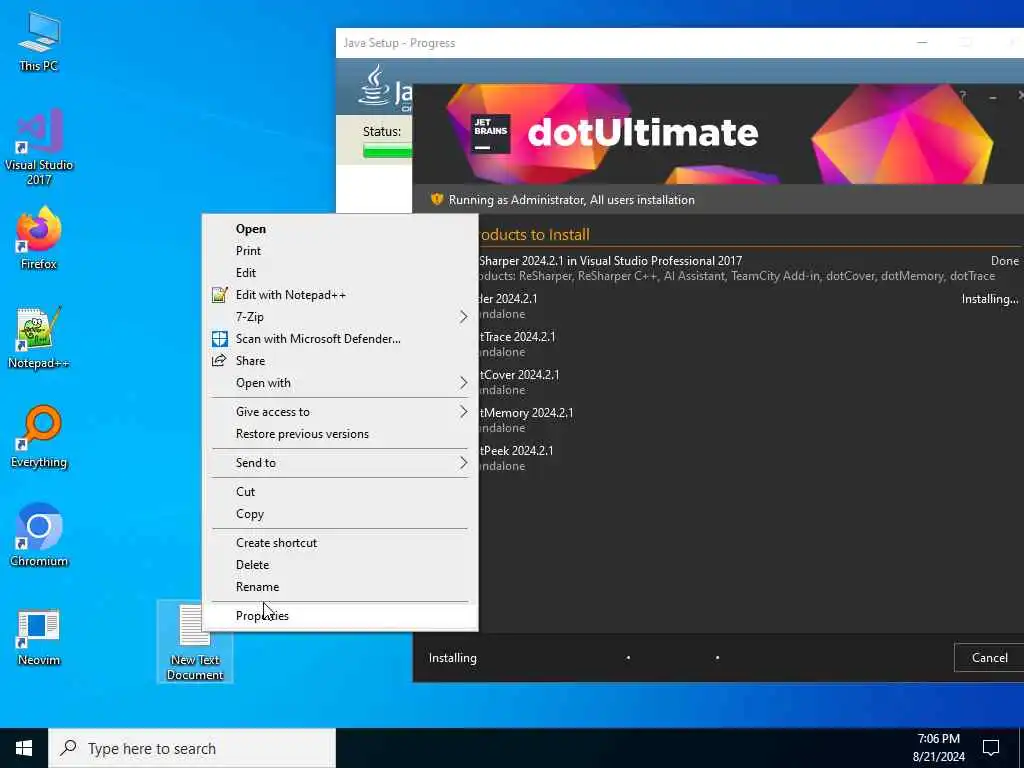Select the Notepad++ desktop shortcut
1024x768 pixels.
pos(39,338)
